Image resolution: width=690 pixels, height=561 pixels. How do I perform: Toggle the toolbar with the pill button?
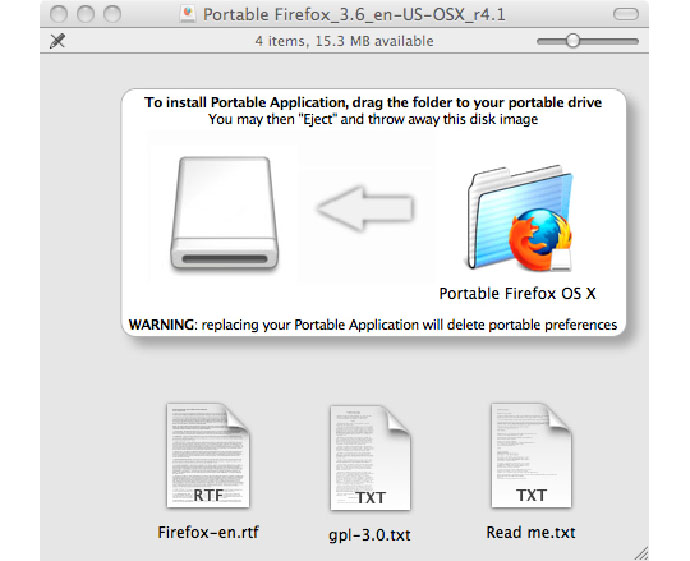click(625, 15)
